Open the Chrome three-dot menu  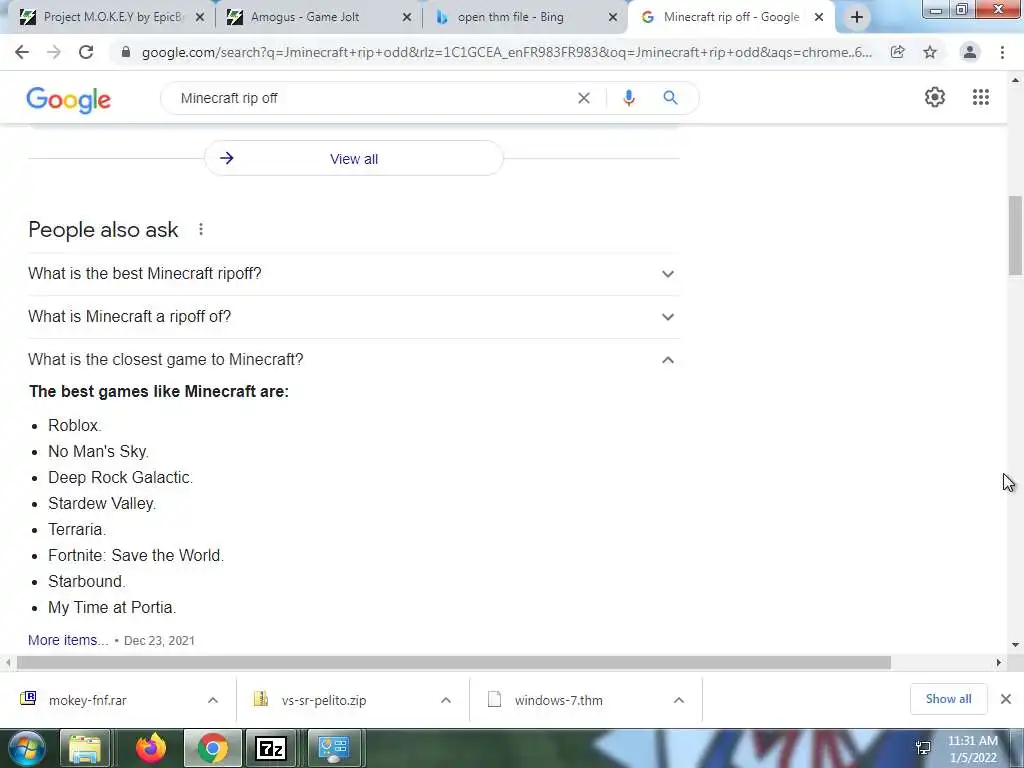pos(1002,52)
